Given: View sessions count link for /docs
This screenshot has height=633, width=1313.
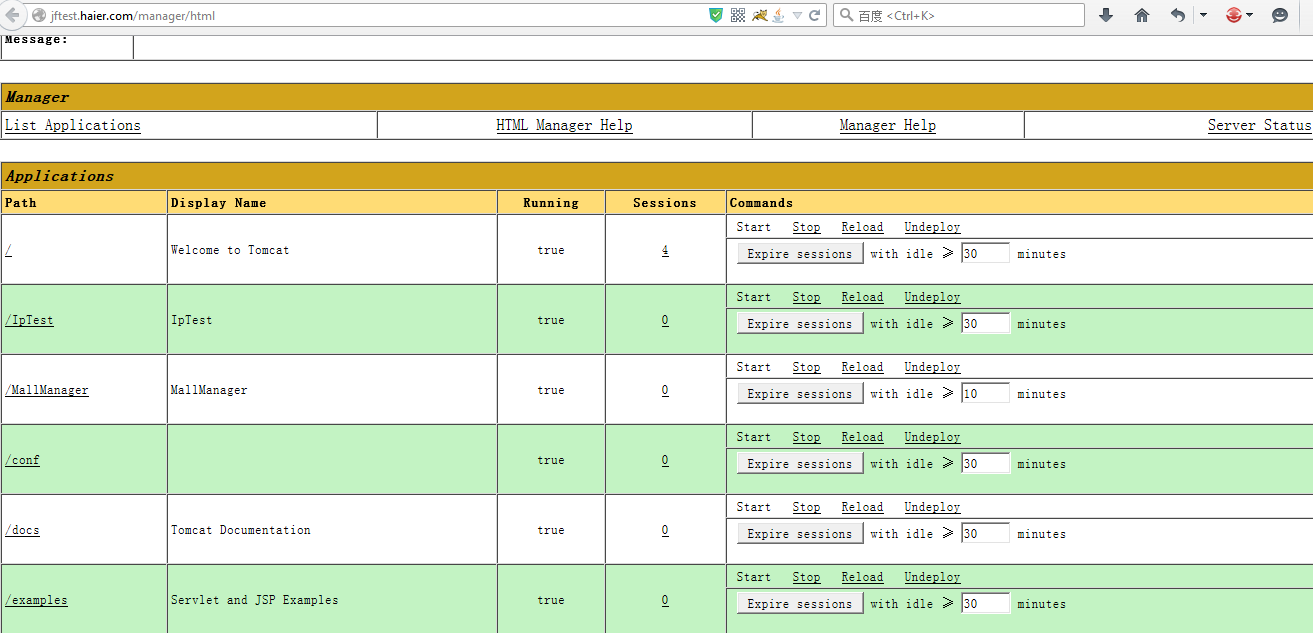Looking at the screenshot, I should coord(665,530).
